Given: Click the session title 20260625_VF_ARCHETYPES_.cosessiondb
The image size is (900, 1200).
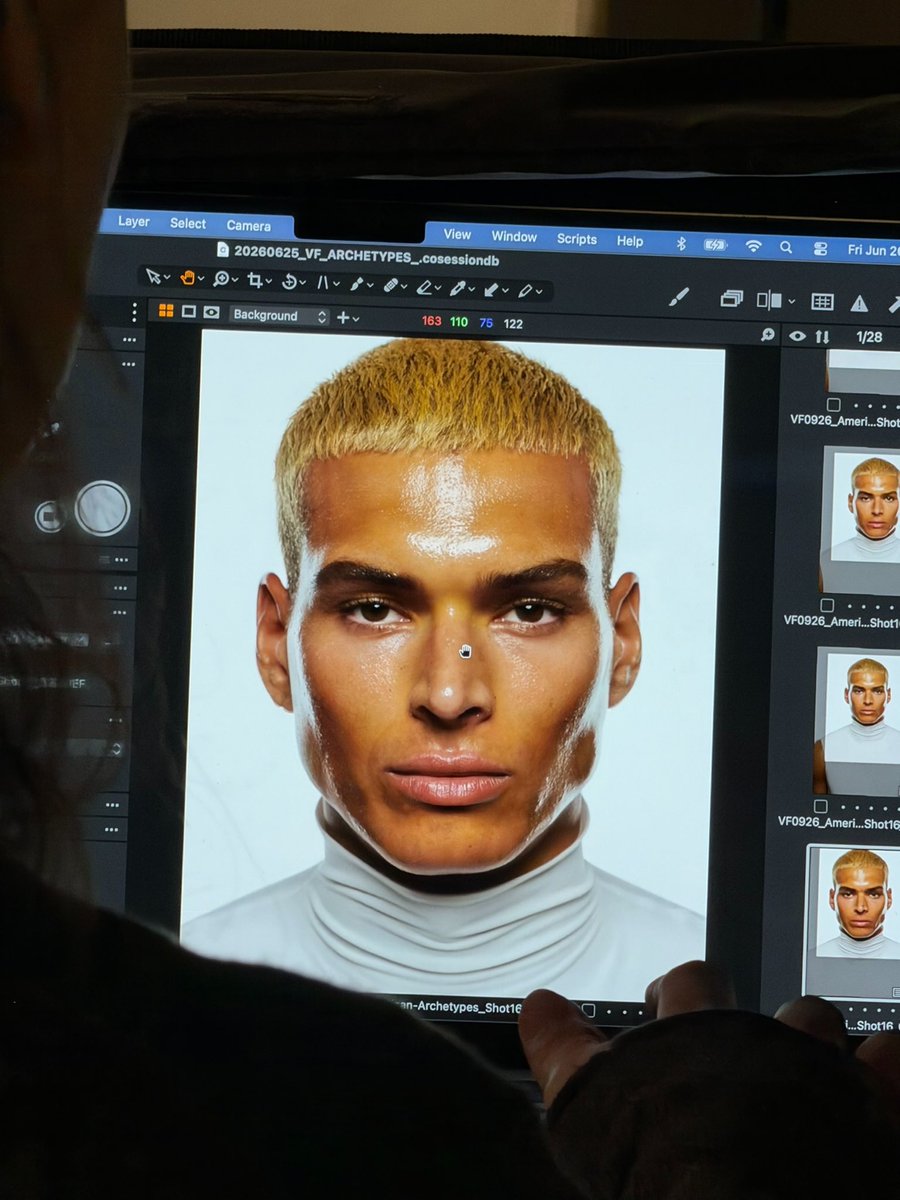Looking at the screenshot, I should (x=366, y=255).
